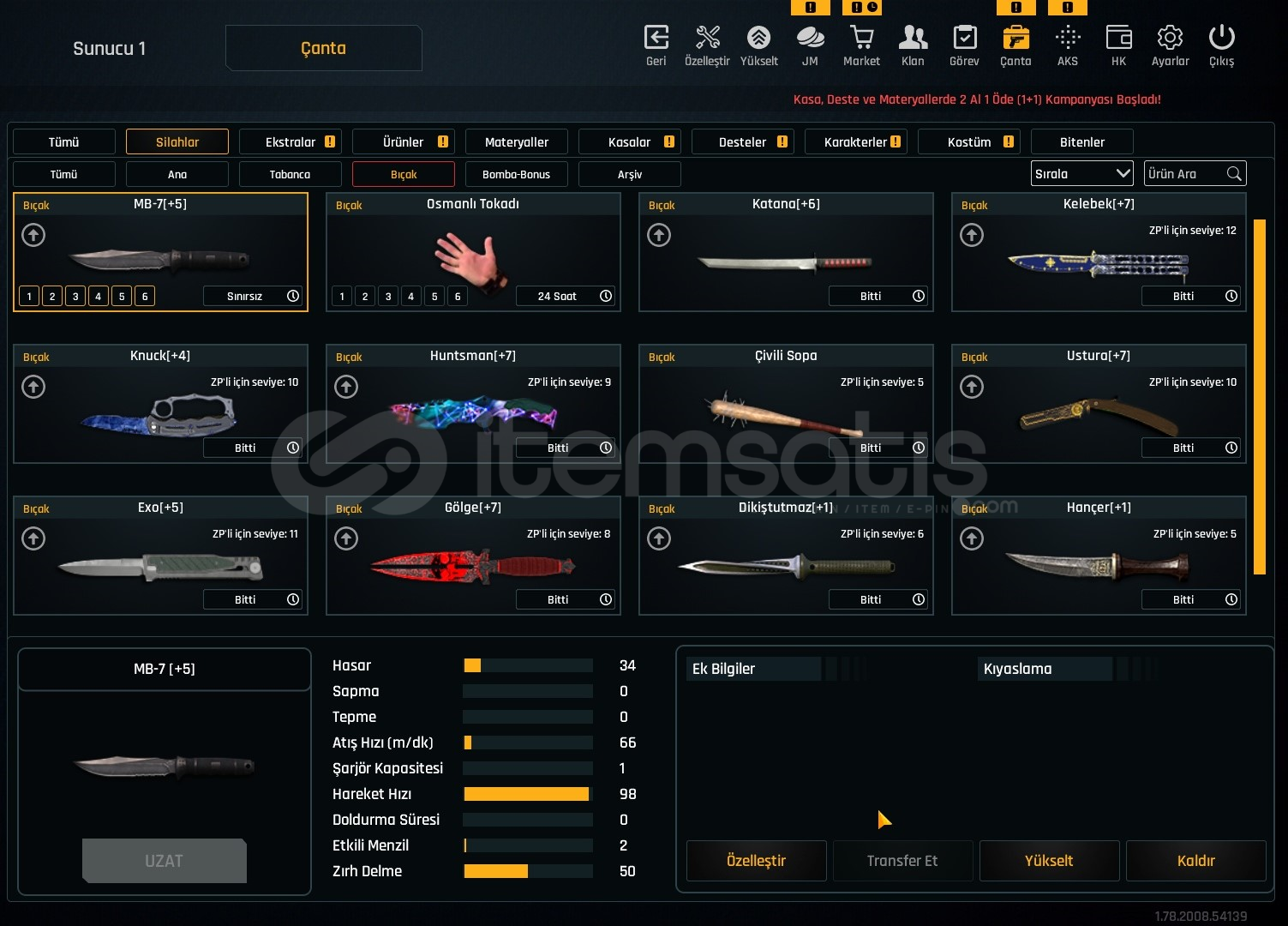Click the Zırh Delme stat bar

pos(528,871)
